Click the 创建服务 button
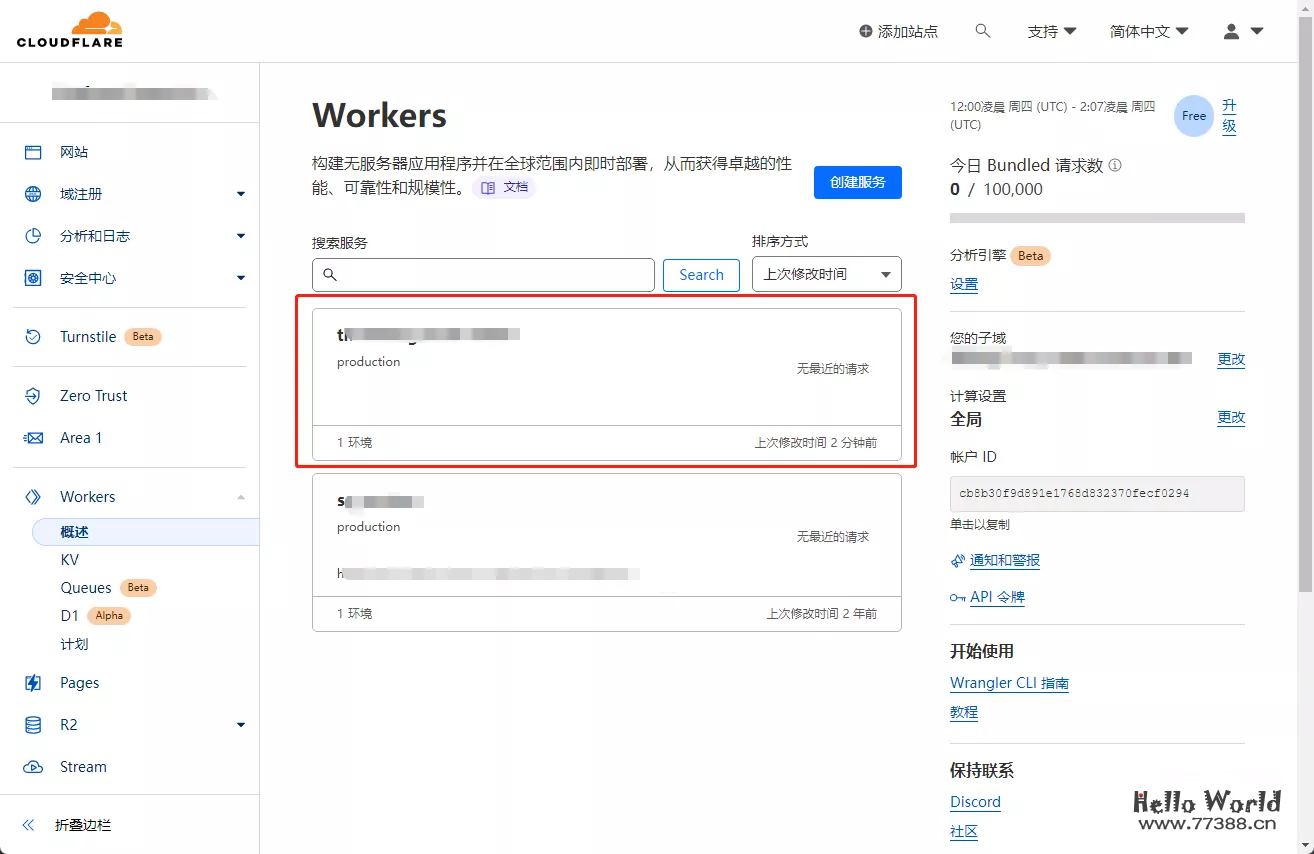 click(857, 182)
